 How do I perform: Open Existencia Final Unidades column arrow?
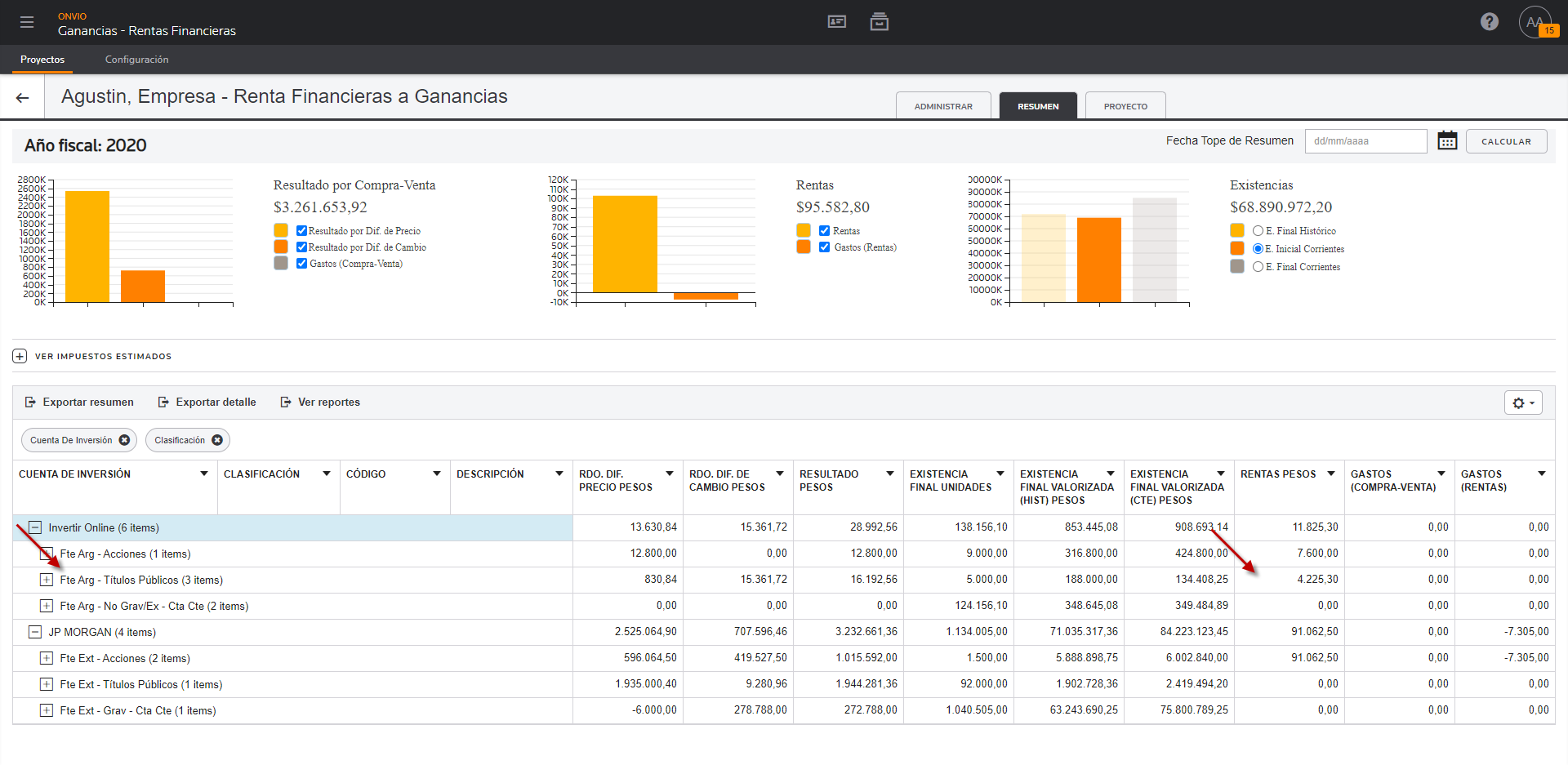pyautogui.click(x=1000, y=474)
